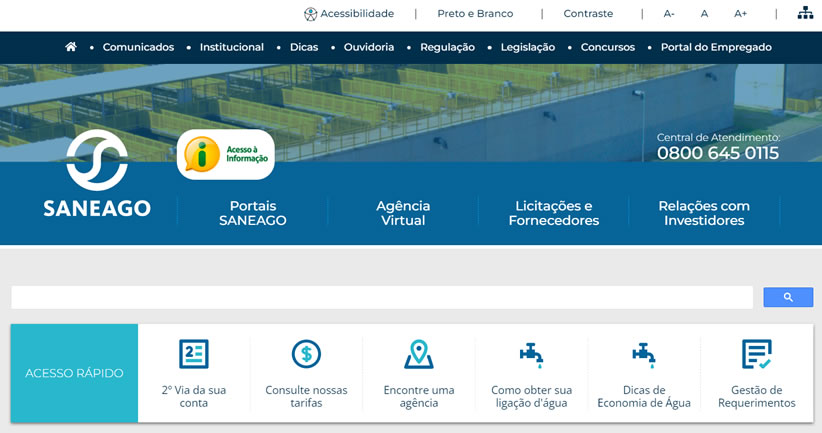
Task: Open the Concursos menu
Action: point(608,47)
